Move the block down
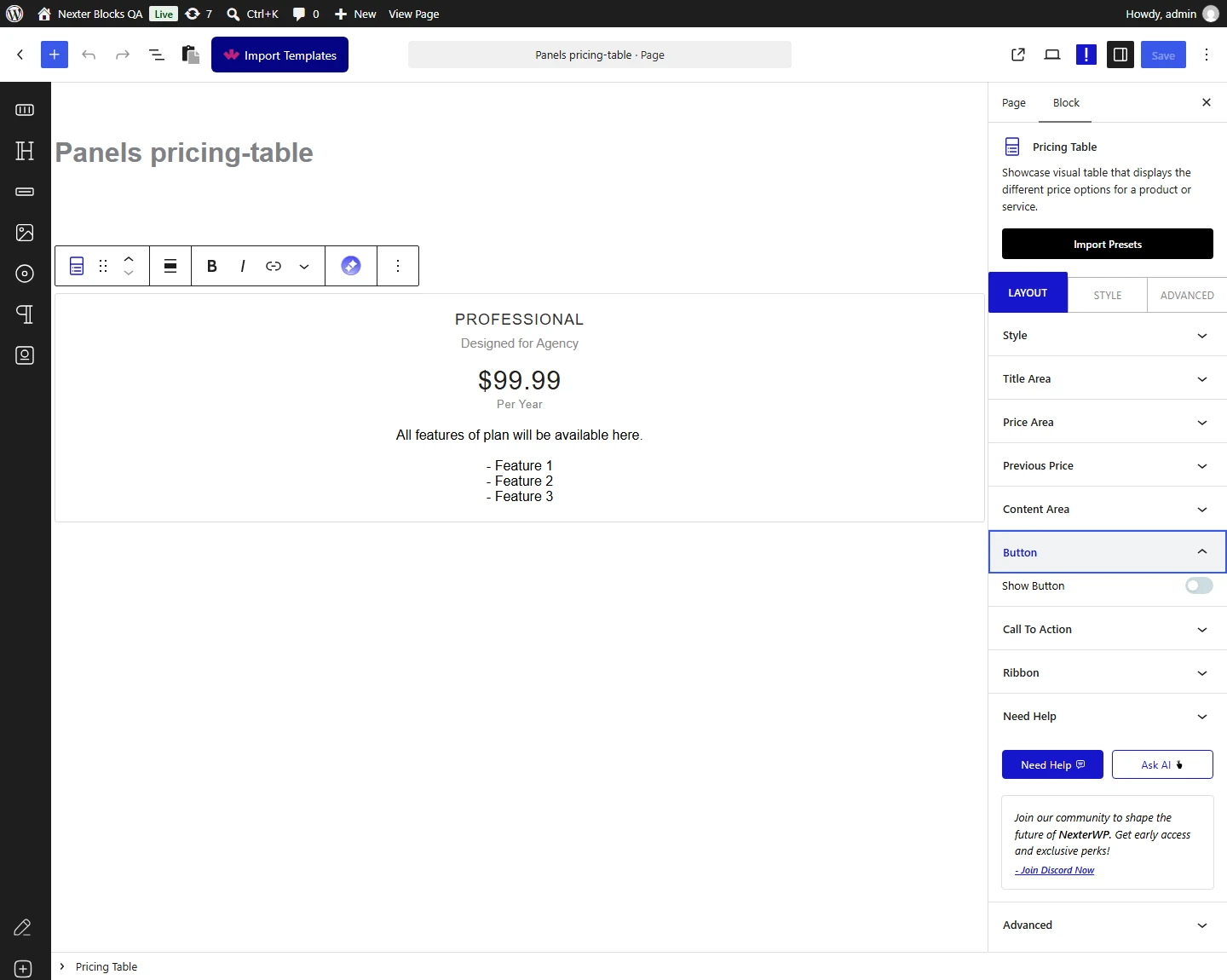 [129, 274]
